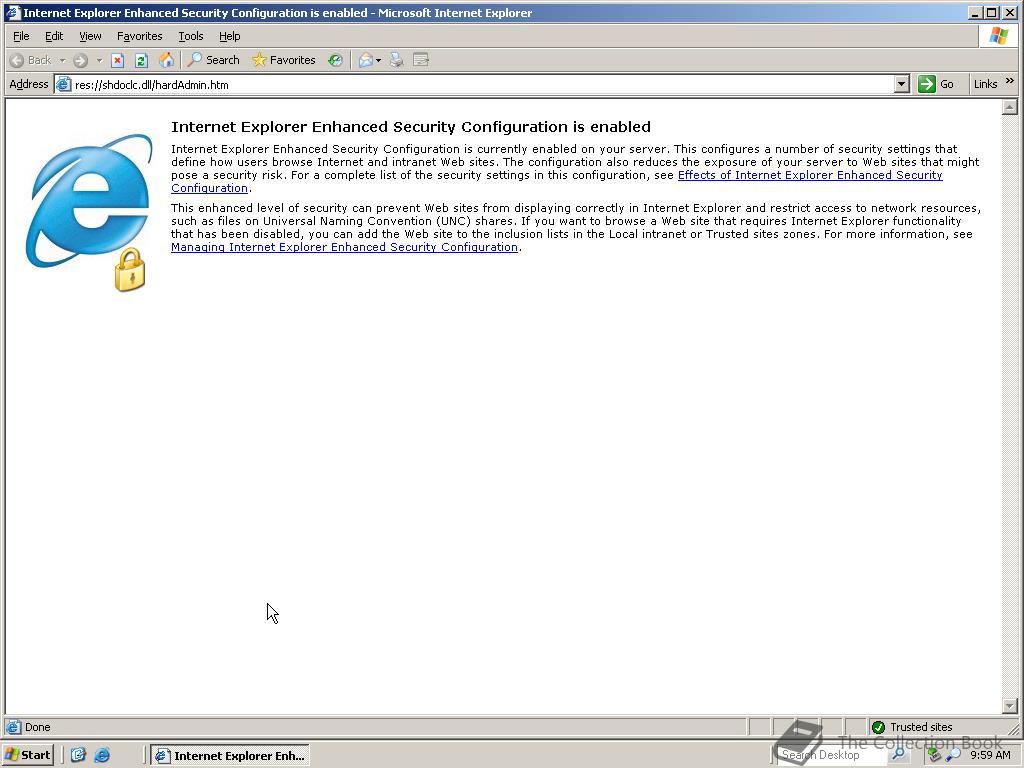Open the Forward history dropdown arrow
Viewport: 1024px width, 768px height.
[x=99, y=60]
